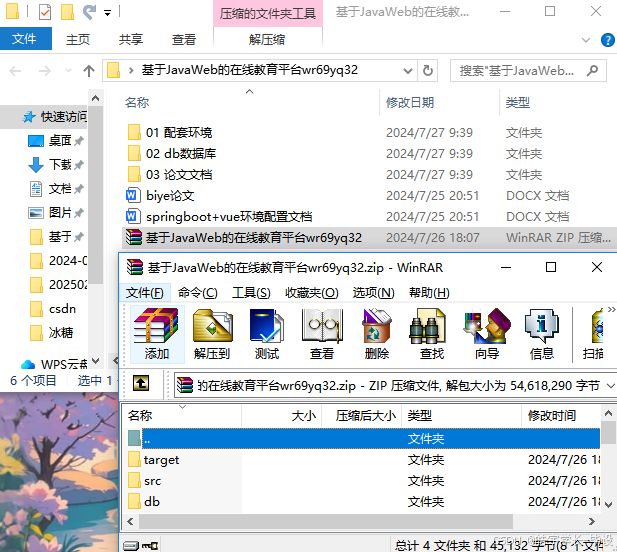Switch to the 主页 ribbon tab

click(78, 39)
